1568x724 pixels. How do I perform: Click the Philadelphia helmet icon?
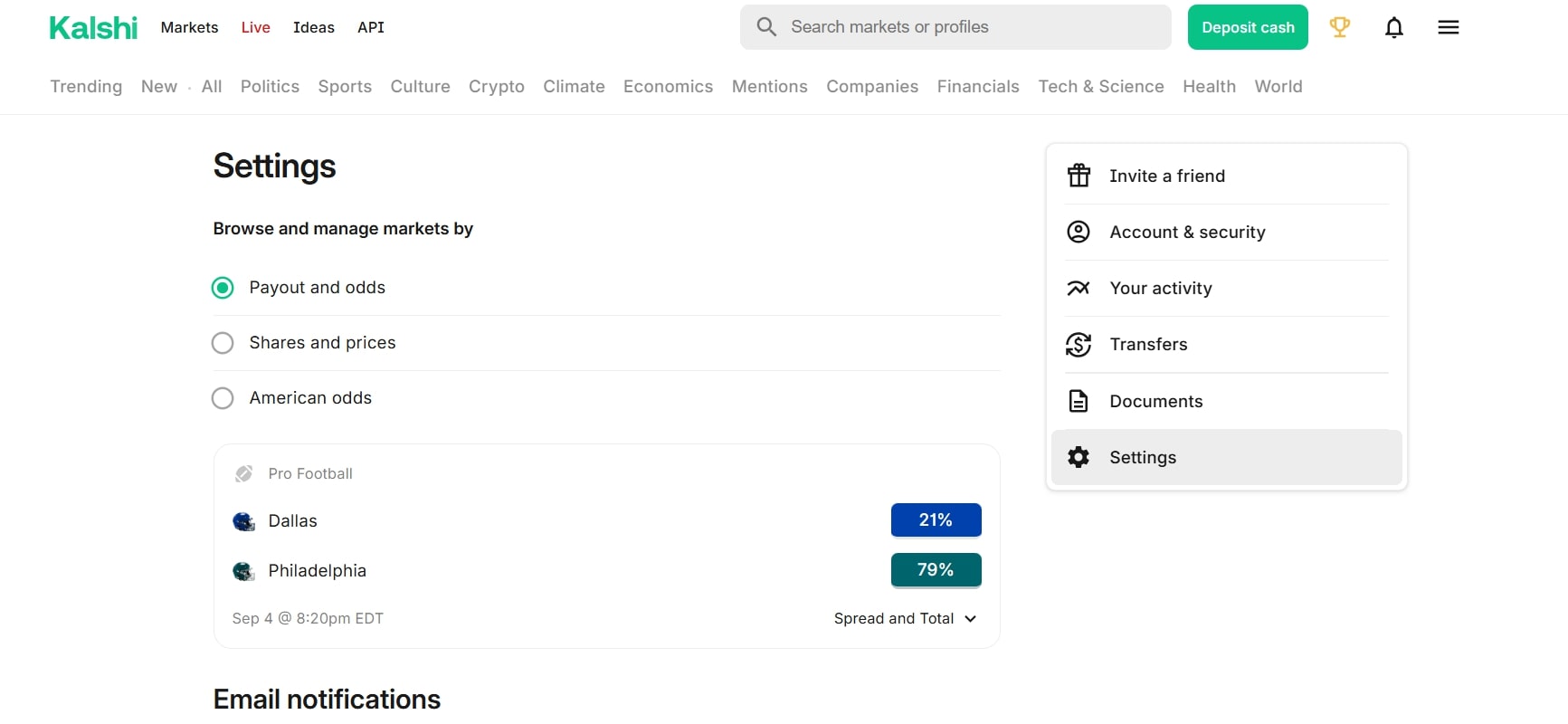243,571
